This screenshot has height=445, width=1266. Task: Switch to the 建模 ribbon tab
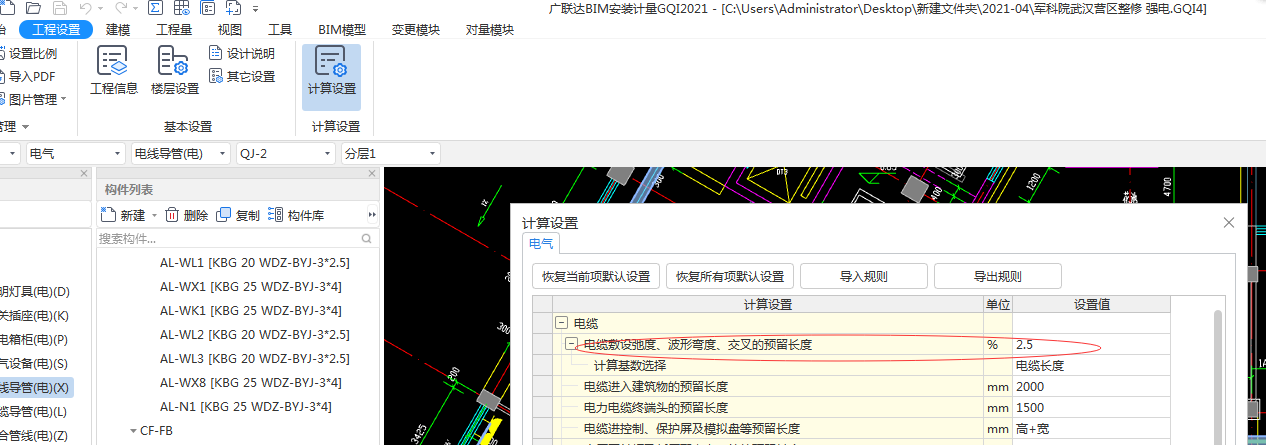pos(118,30)
